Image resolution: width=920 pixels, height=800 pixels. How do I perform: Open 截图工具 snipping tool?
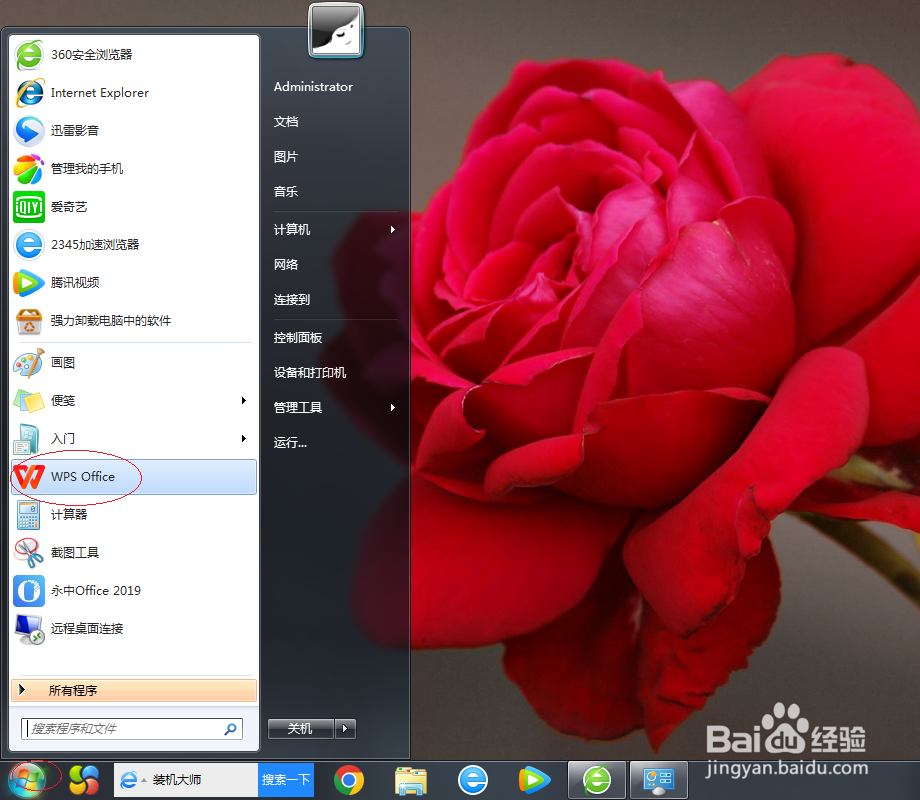click(134, 552)
